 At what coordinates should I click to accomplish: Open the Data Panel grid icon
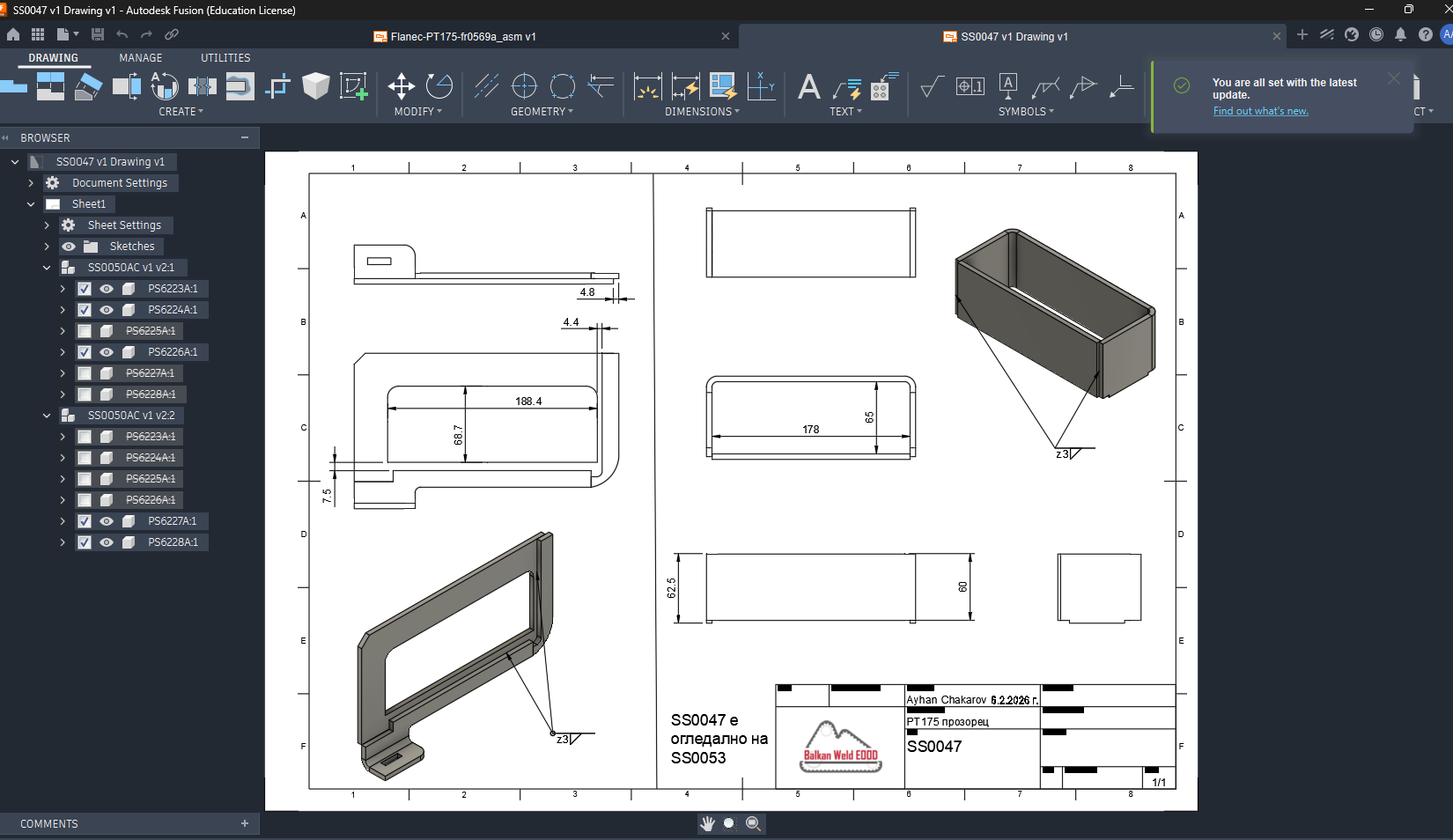[38, 34]
